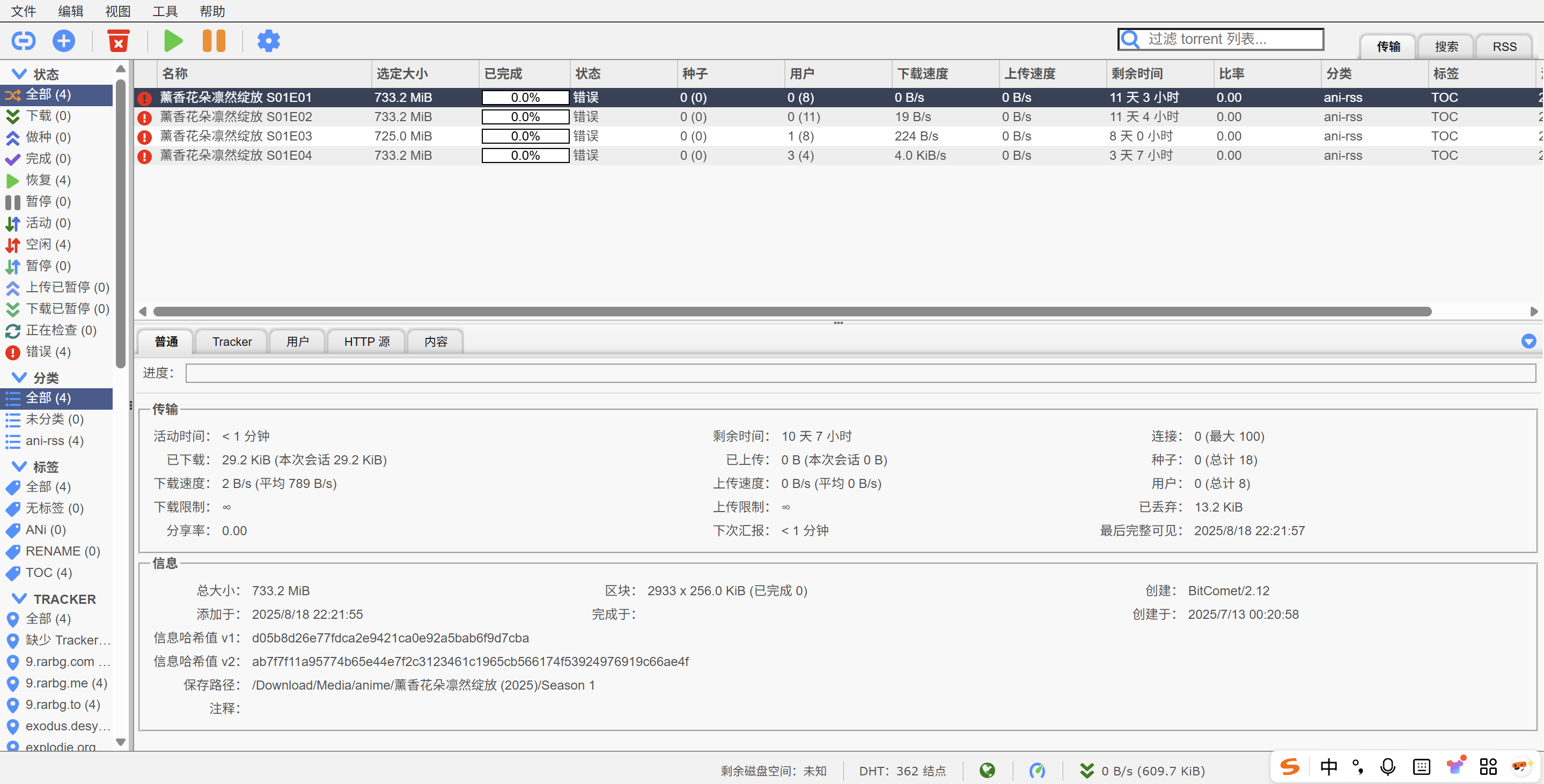Select the 9.rarbg.me (4) tracker filter

tap(56, 683)
